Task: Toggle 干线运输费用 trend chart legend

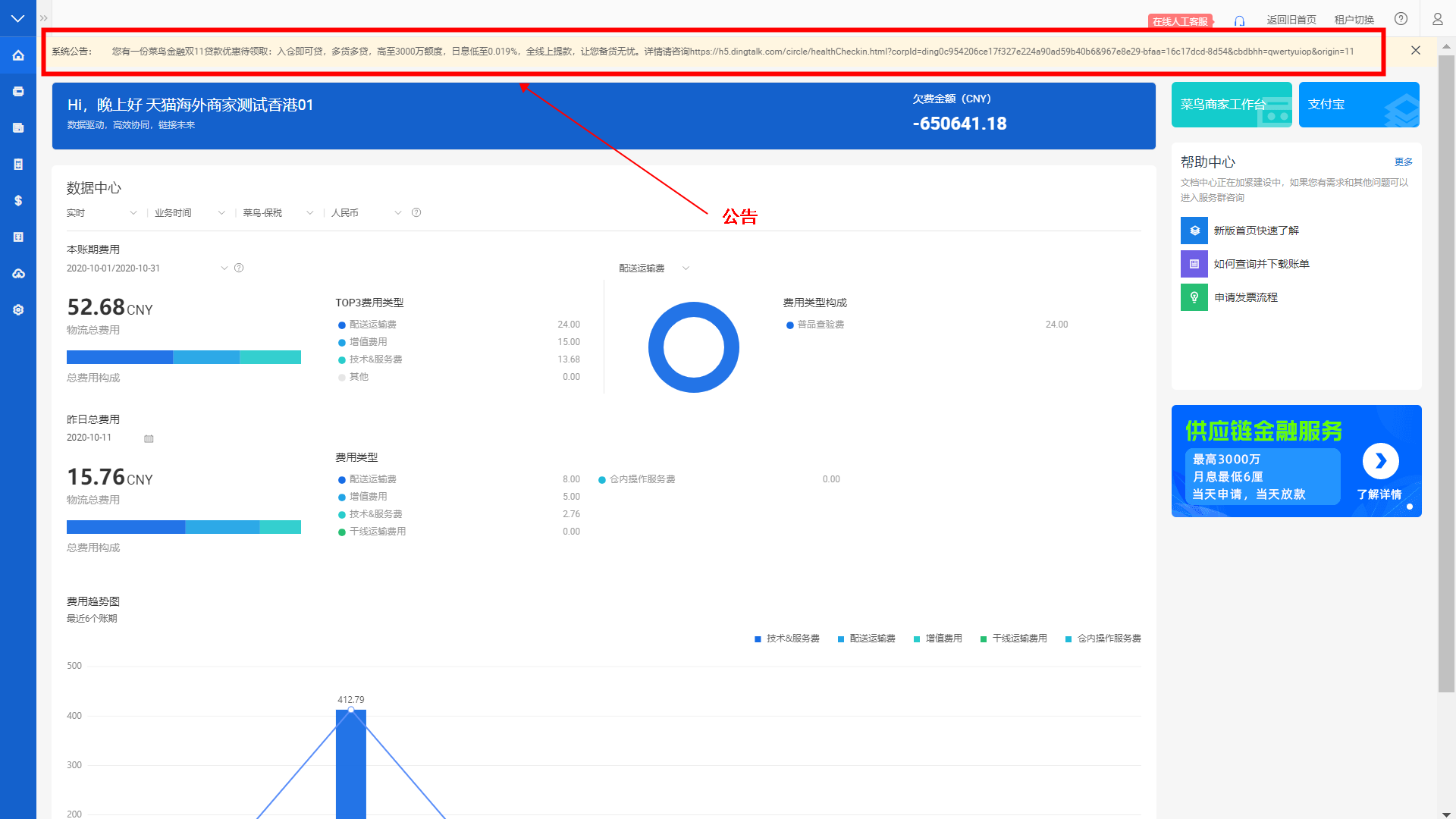Action: pyautogui.click(x=1013, y=639)
